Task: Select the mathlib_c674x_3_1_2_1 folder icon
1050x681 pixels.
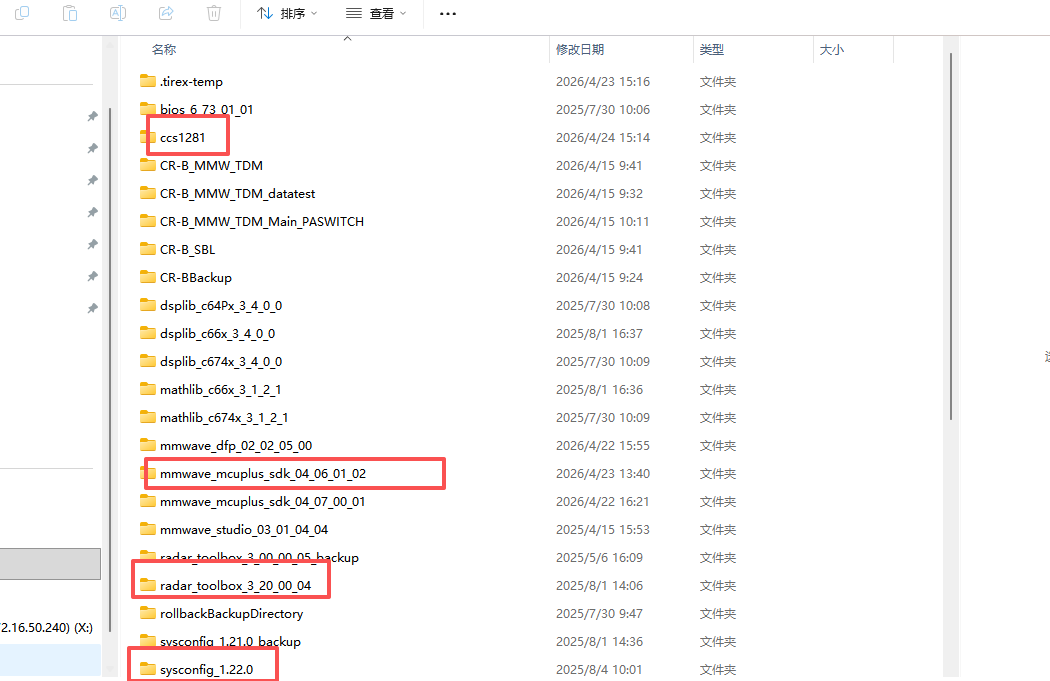Action: pyautogui.click(x=148, y=417)
